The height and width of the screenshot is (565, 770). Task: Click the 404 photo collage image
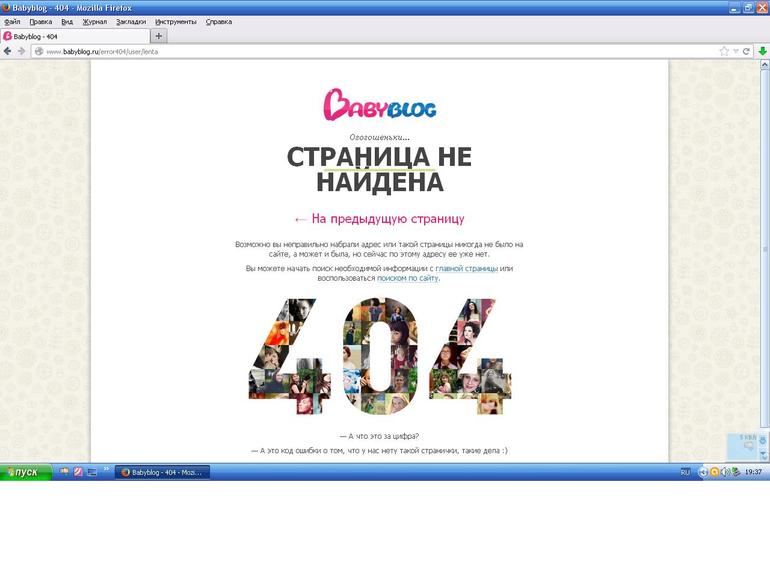click(x=380, y=356)
